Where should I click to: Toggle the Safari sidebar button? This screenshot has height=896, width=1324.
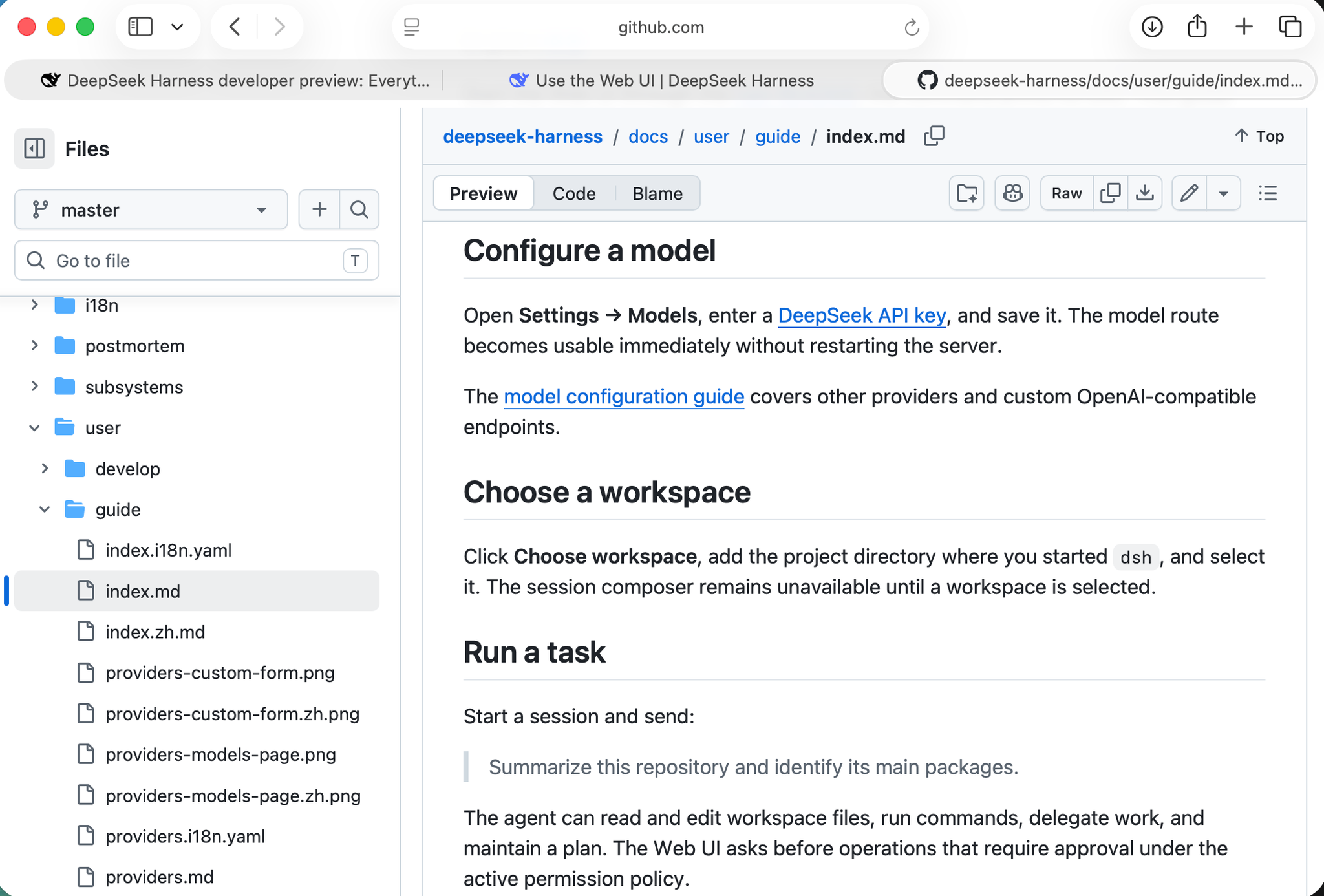(140, 27)
